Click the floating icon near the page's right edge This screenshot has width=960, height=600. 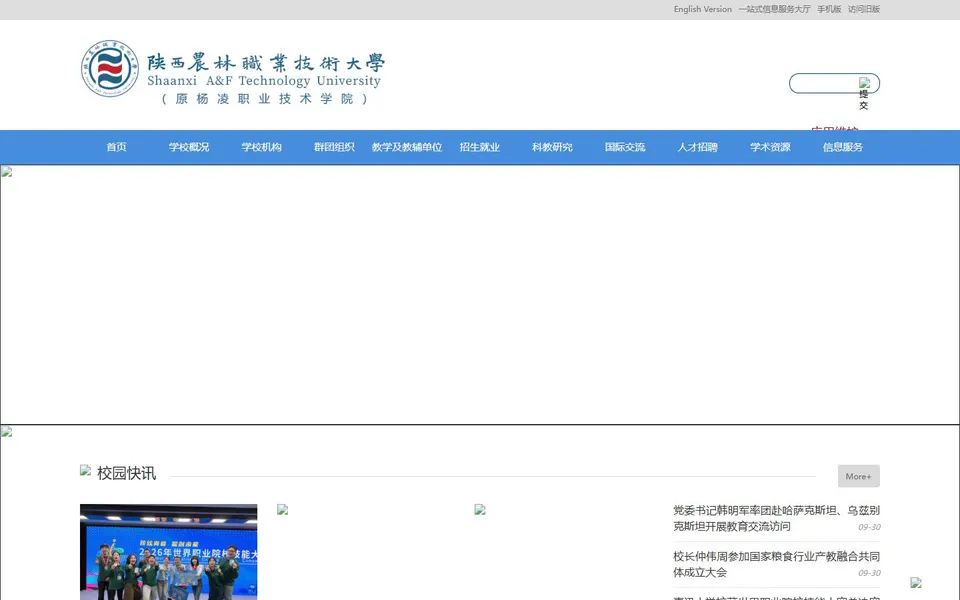pos(916,582)
